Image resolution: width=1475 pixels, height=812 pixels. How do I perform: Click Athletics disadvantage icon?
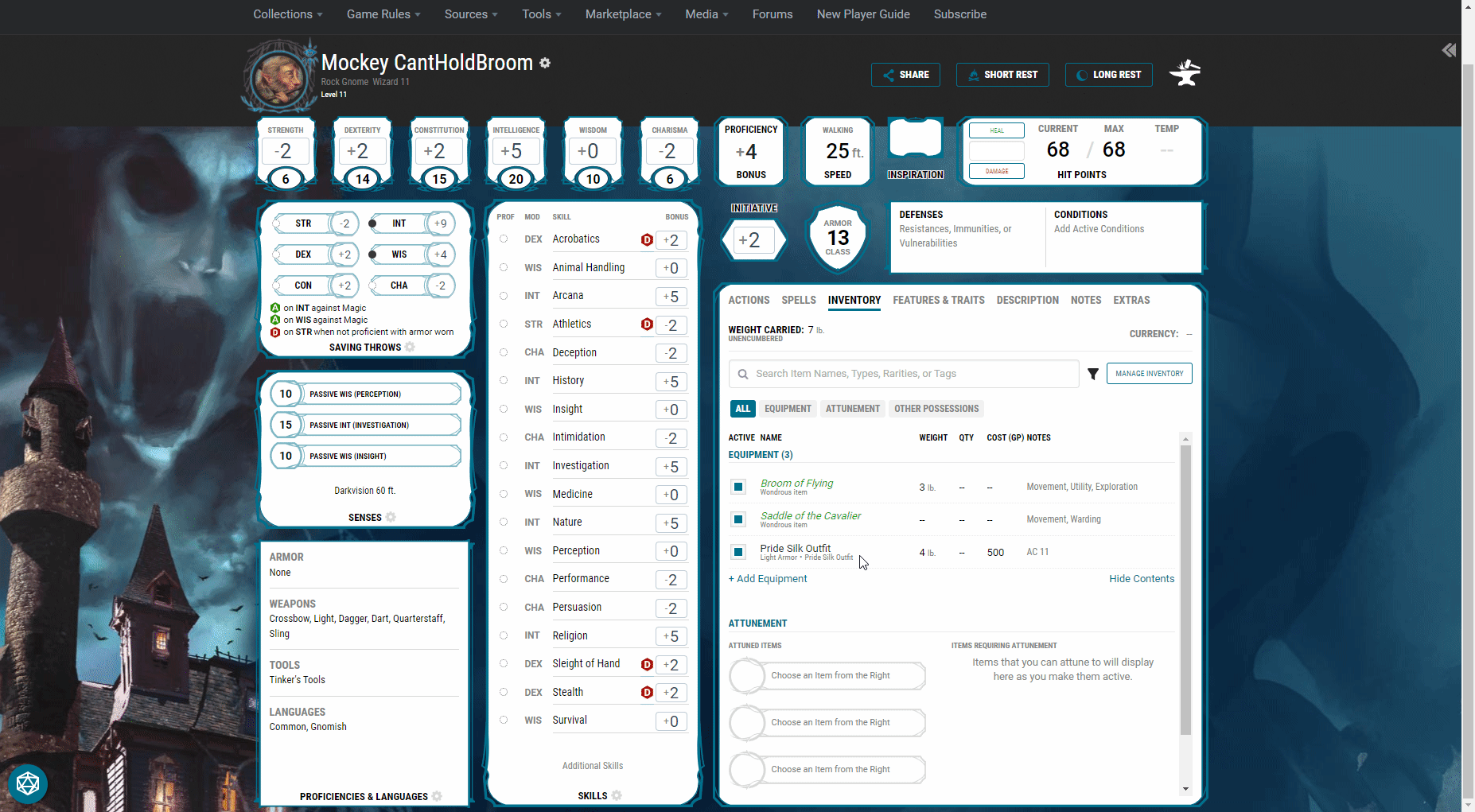click(x=647, y=324)
